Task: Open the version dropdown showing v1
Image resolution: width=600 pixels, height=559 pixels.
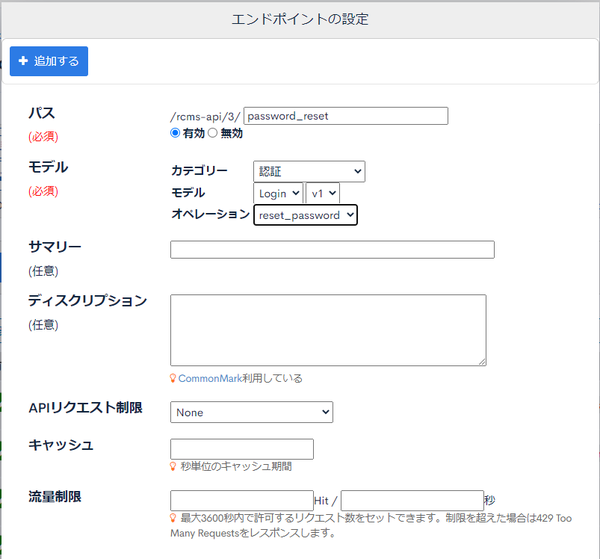Action: pyautogui.click(x=323, y=193)
